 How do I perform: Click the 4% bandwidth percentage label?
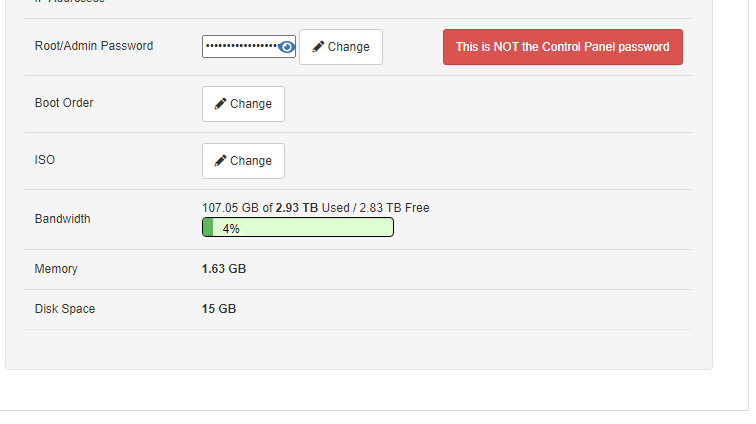231,228
